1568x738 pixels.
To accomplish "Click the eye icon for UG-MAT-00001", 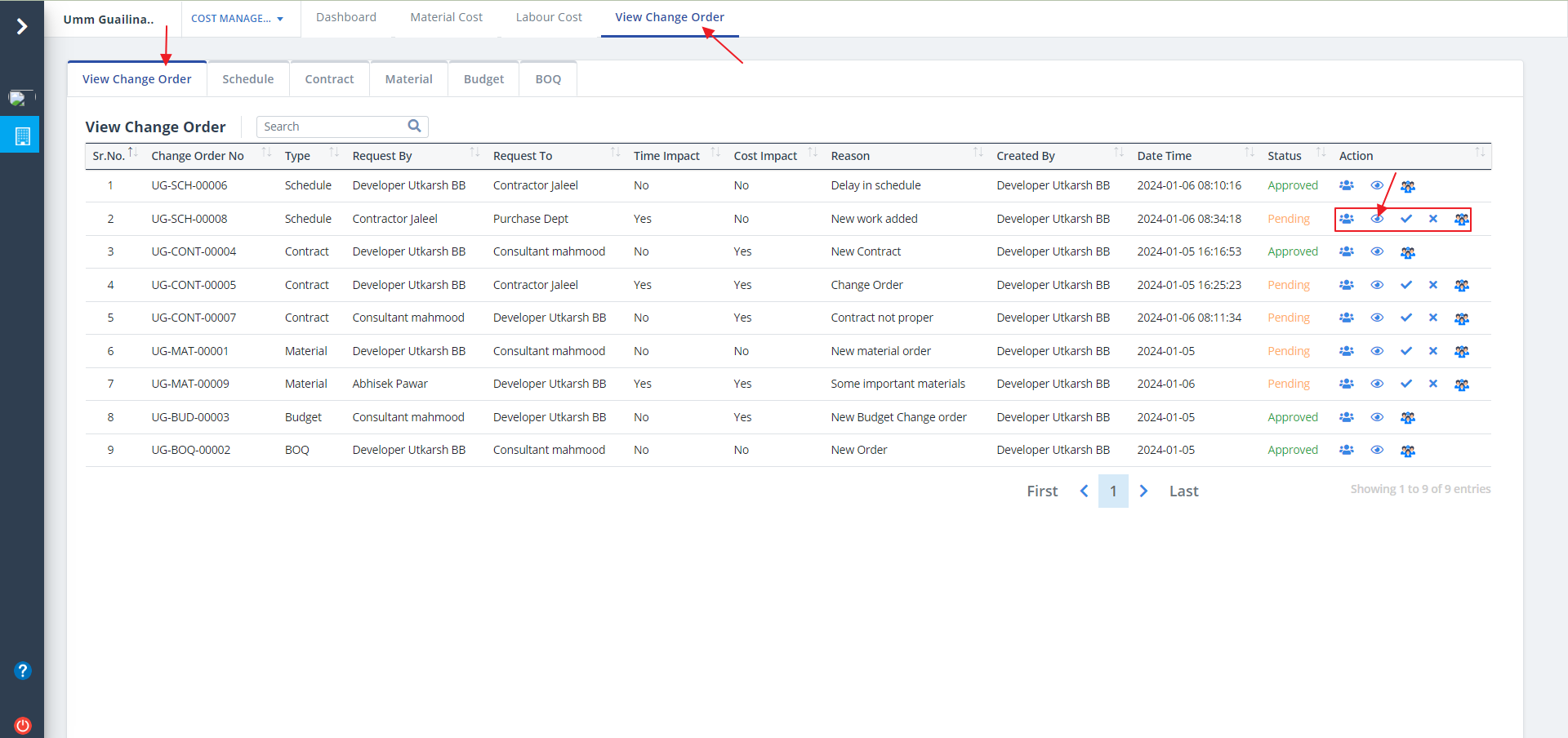I will coord(1376,351).
